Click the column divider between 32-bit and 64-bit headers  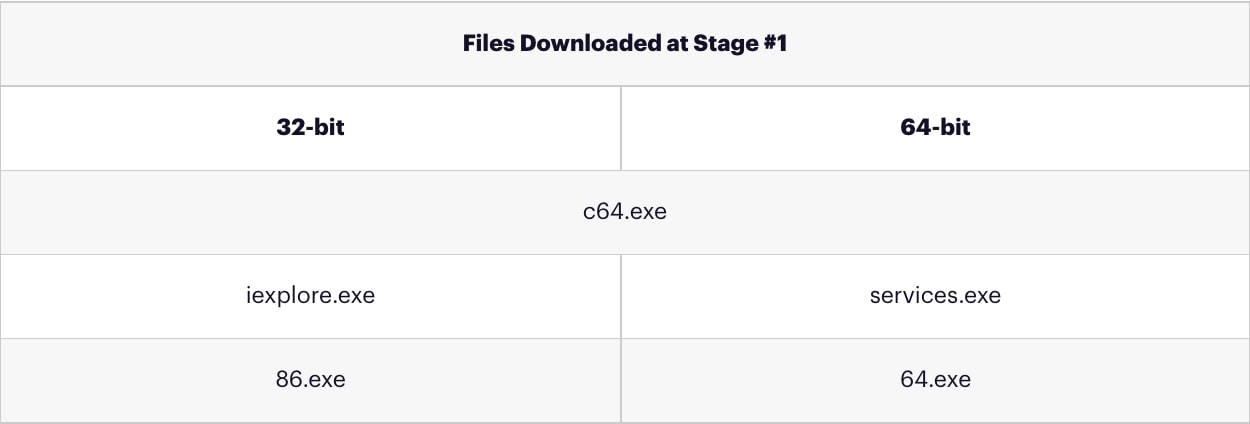tap(621, 128)
